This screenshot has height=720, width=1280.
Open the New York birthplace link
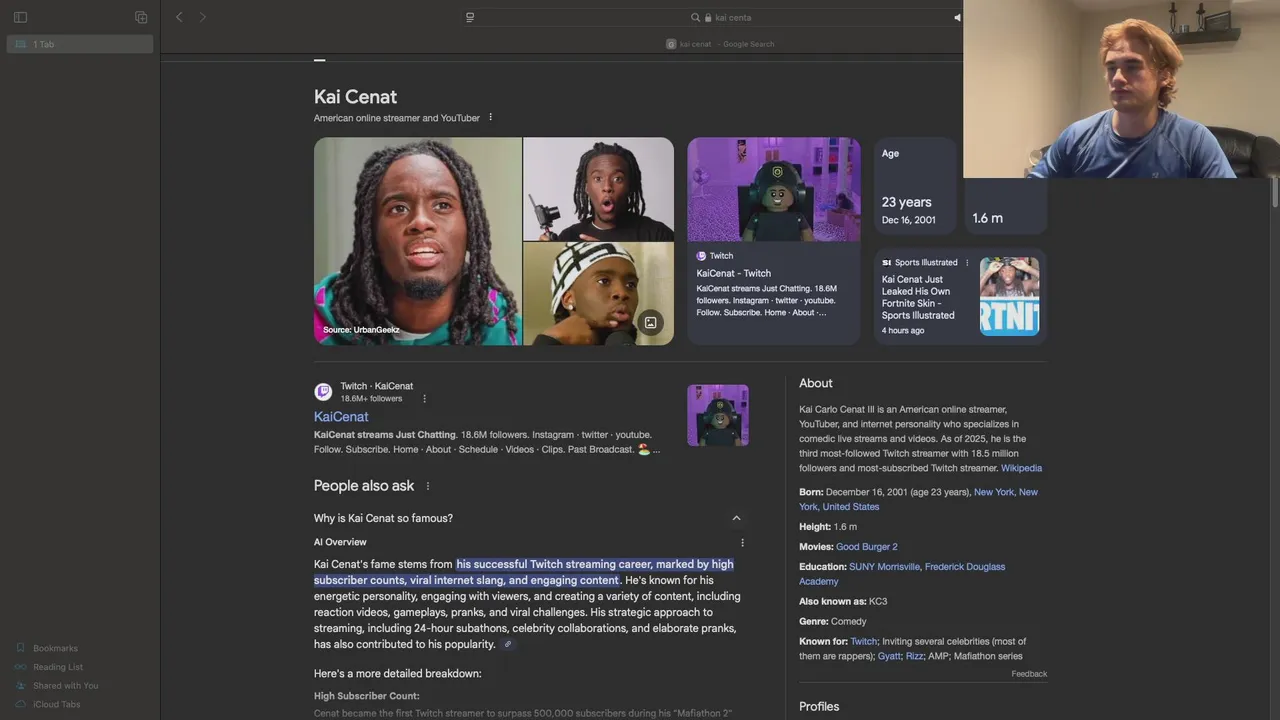pos(919,499)
